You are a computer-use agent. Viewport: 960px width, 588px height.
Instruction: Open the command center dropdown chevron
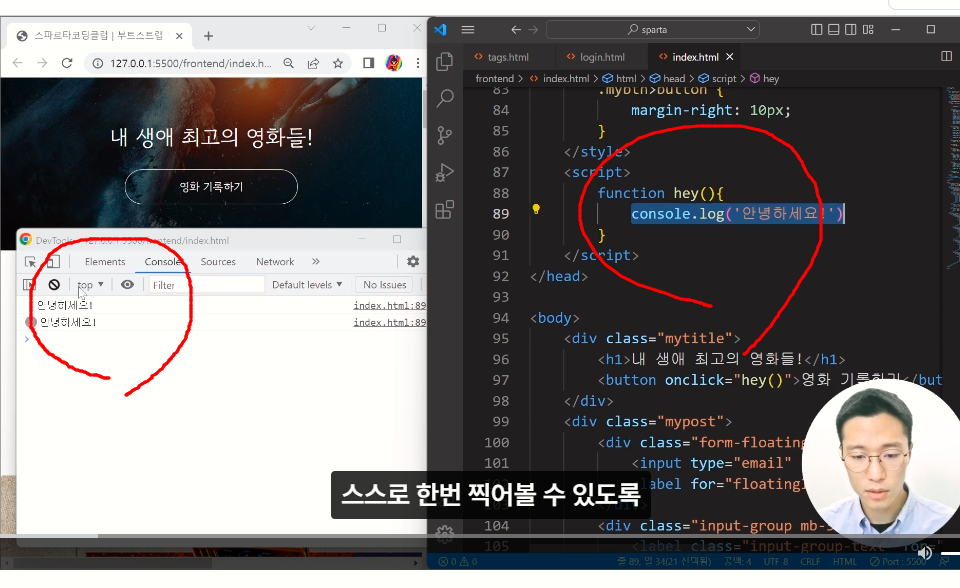click(751, 29)
